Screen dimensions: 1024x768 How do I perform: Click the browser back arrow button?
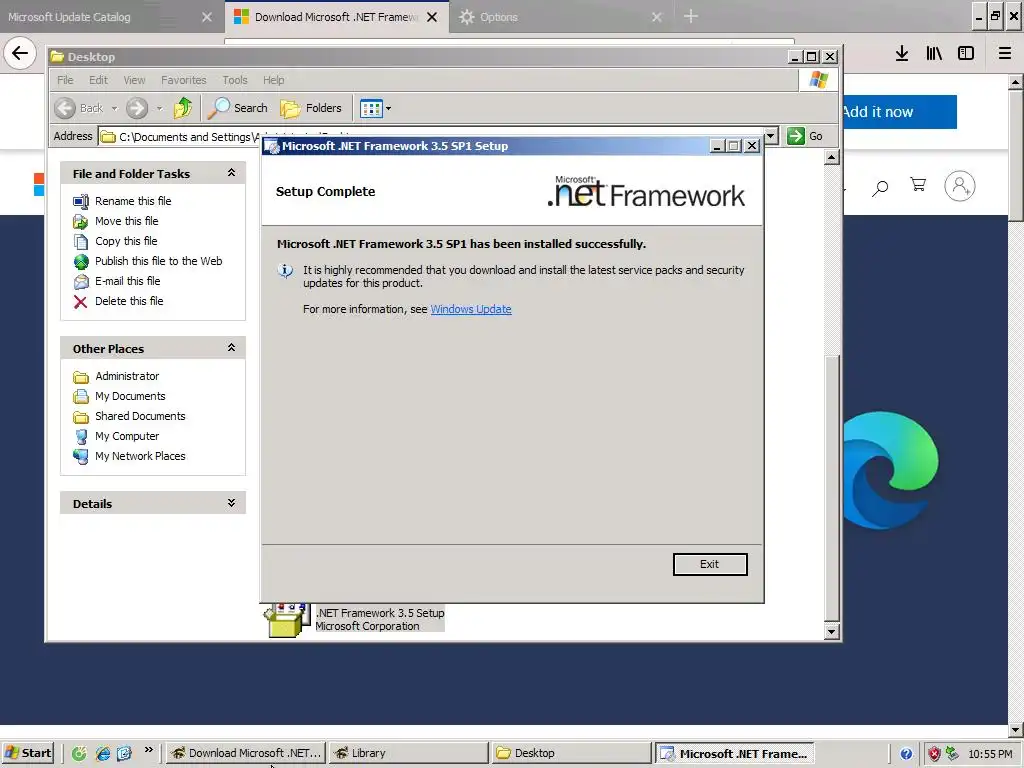20,53
